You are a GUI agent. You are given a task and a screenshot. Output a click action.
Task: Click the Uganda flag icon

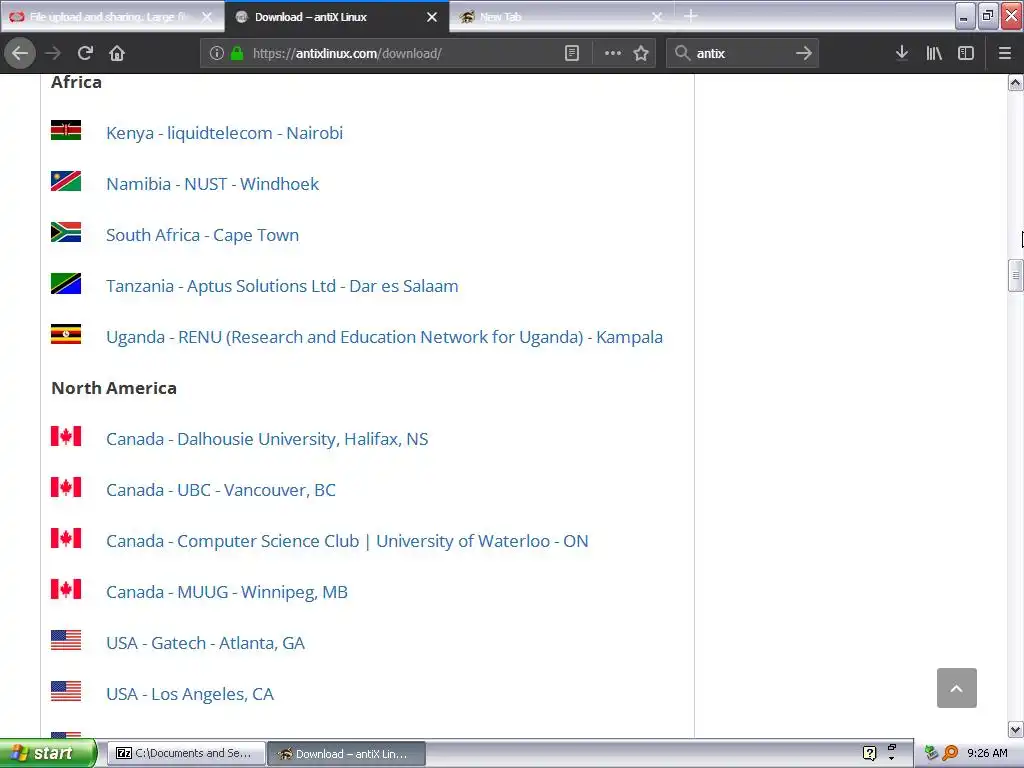tap(66, 334)
